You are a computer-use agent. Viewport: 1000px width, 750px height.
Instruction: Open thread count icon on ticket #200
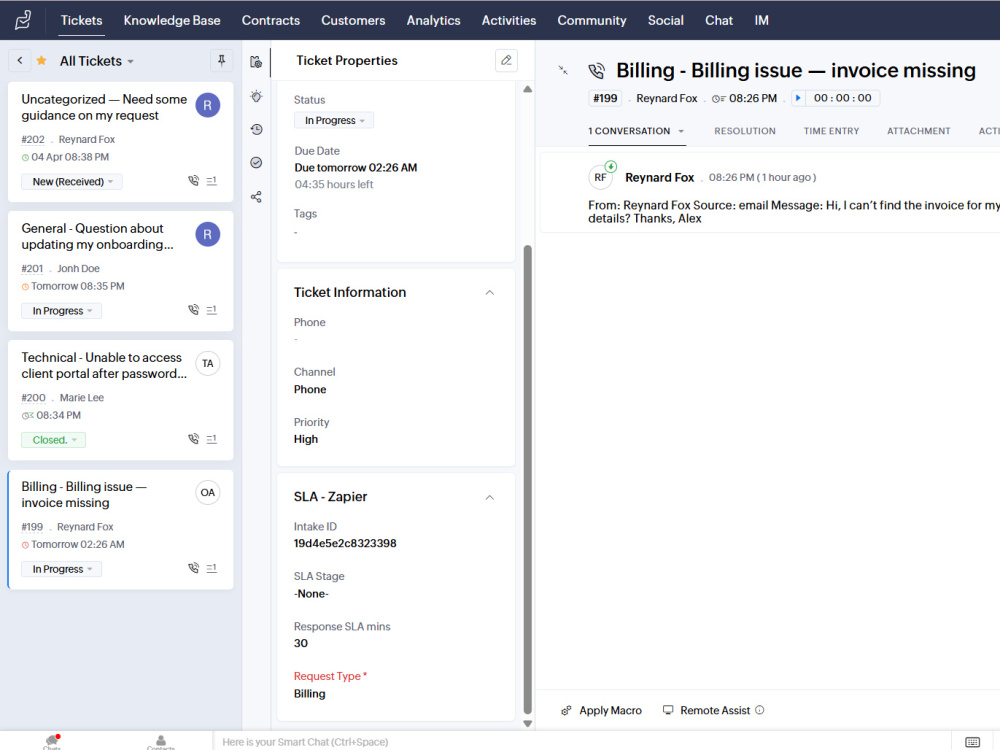[212, 439]
